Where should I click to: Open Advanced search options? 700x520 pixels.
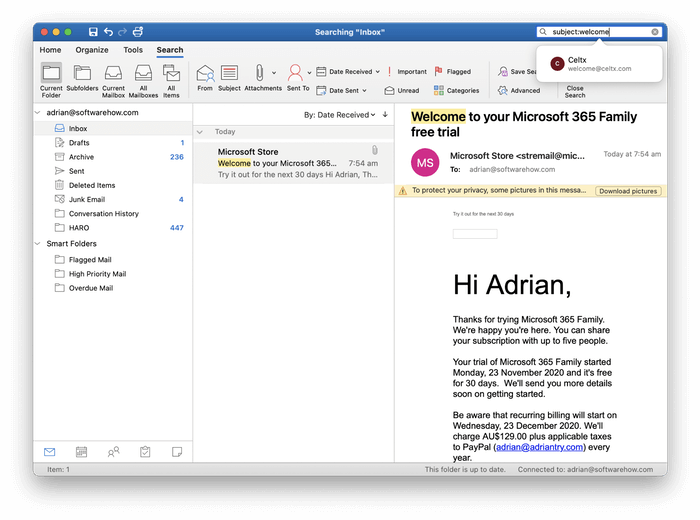click(x=519, y=90)
